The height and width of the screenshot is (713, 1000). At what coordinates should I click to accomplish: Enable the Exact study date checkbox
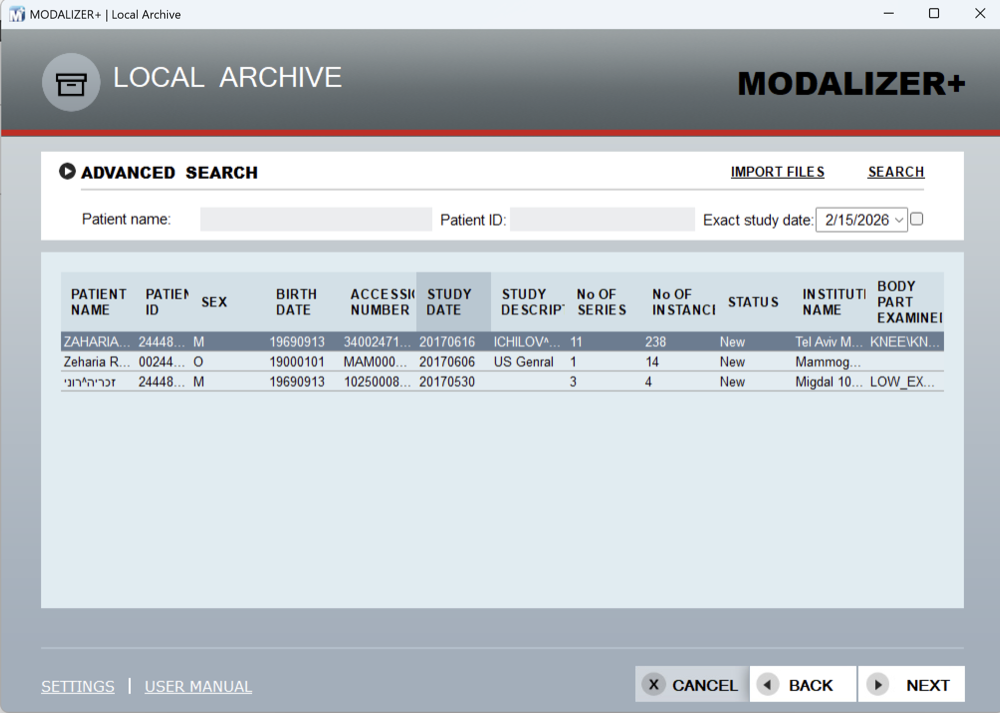(916, 219)
